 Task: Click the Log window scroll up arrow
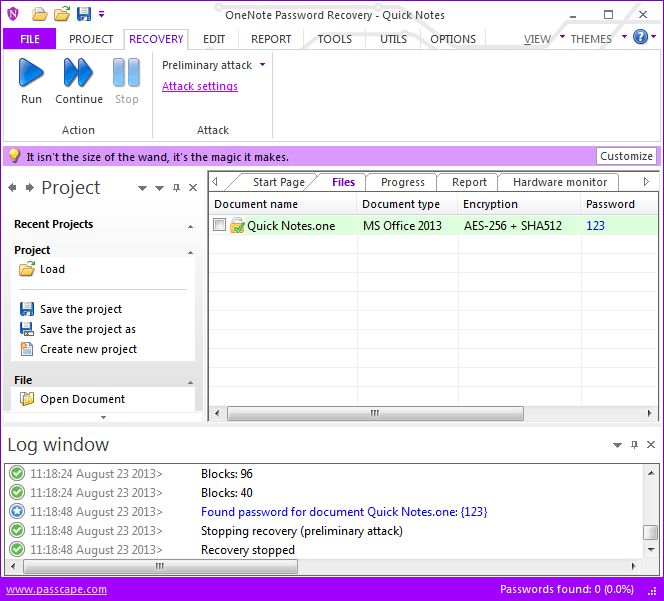[x=650, y=473]
